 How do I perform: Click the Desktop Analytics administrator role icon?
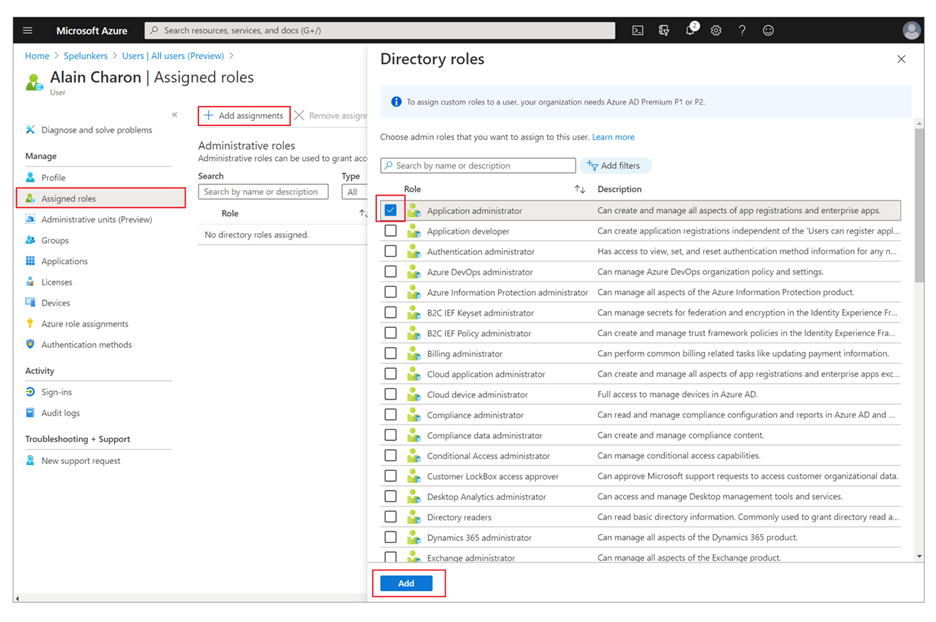coord(414,497)
